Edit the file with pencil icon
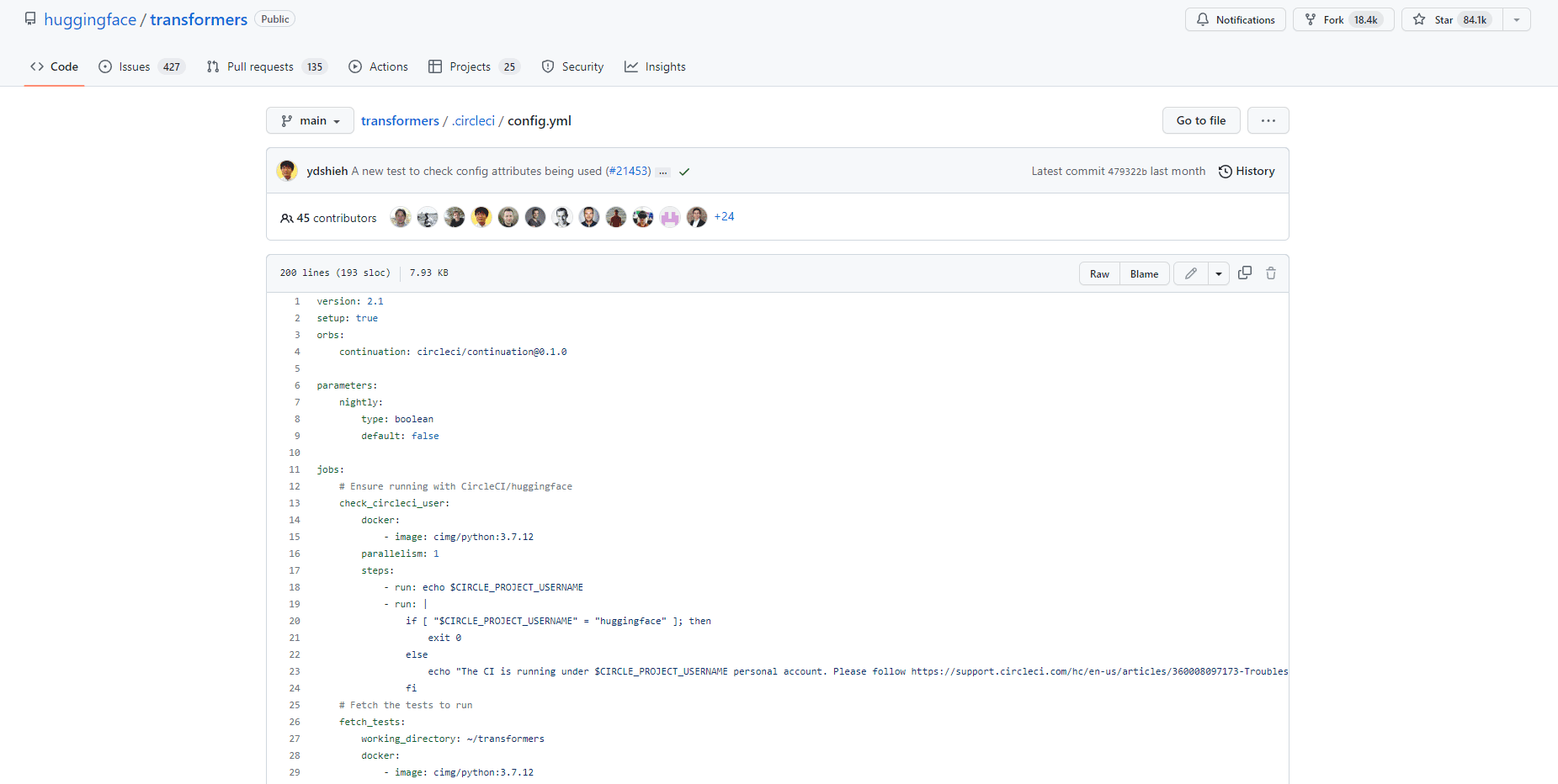This screenshot has height=784, width=1558. pyautogui.click(x=1191, y=273)
